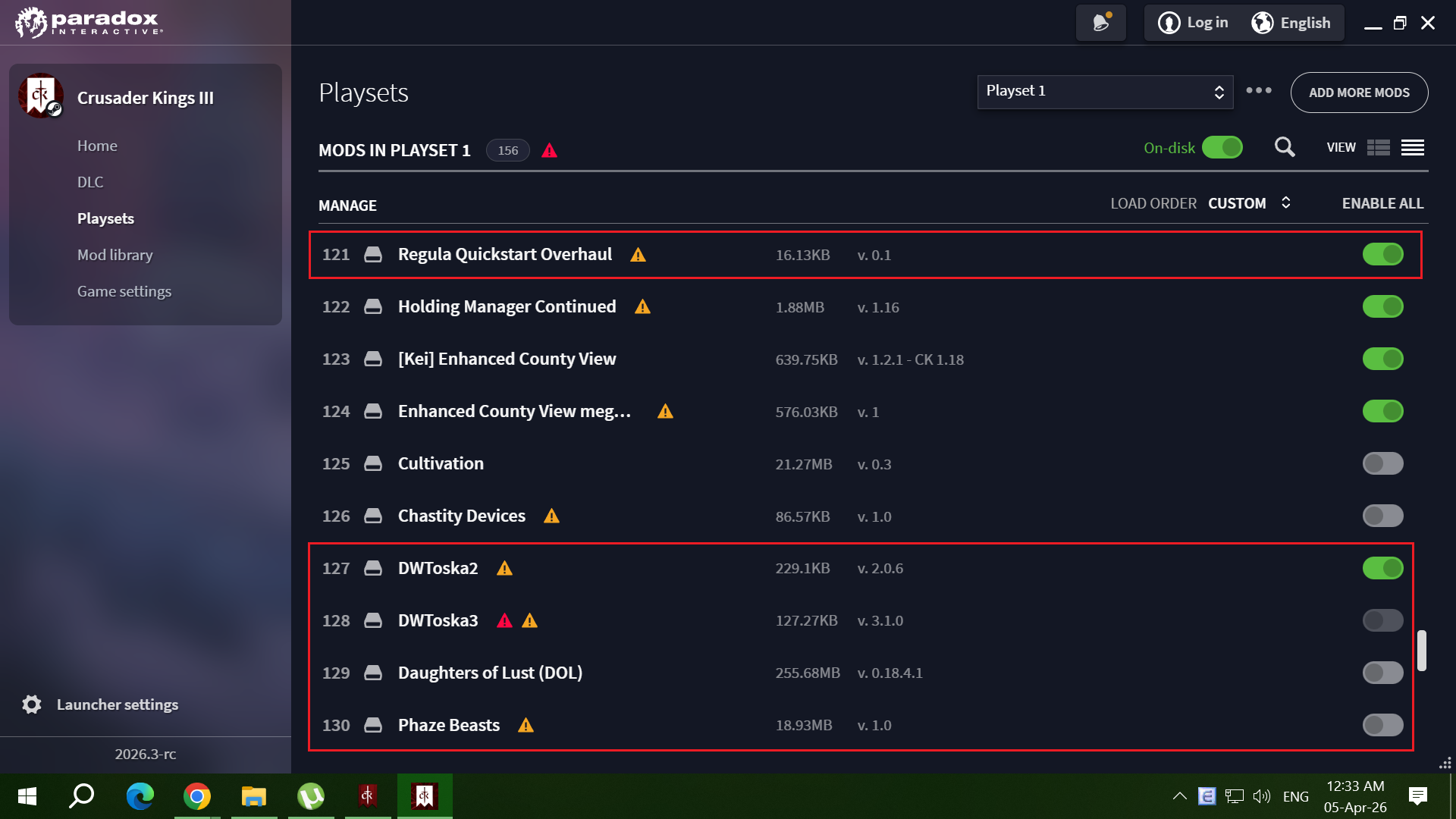Viewport: 1456px width, 819px height.
Task: Click ENABLE ALL mods
Action: click(1382, 203)
